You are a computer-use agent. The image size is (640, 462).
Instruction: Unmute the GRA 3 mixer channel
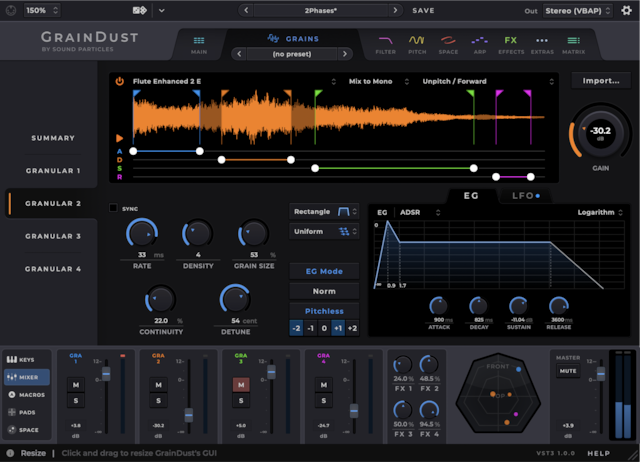[241, 385]
